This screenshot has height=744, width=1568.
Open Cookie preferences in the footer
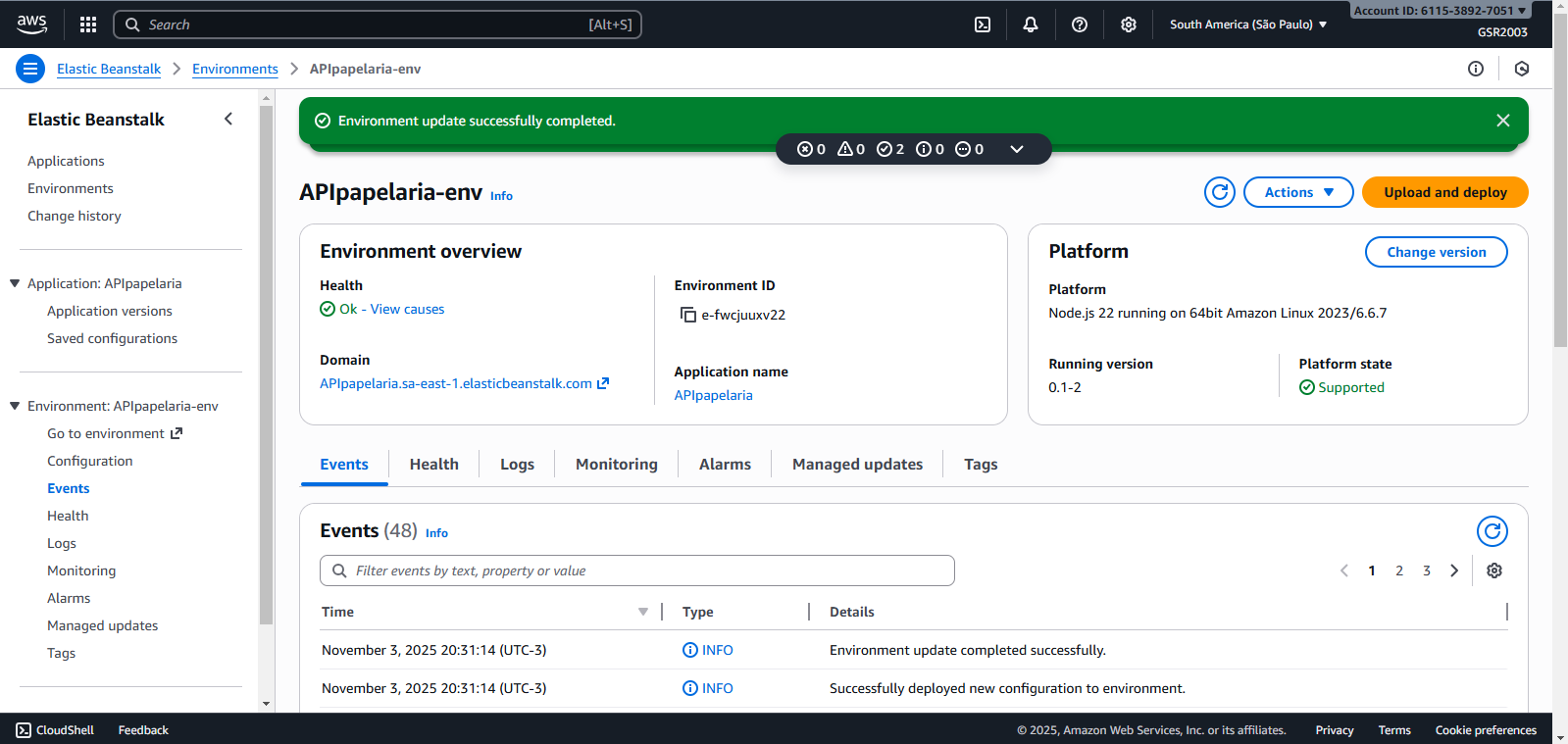point(1486,730)
